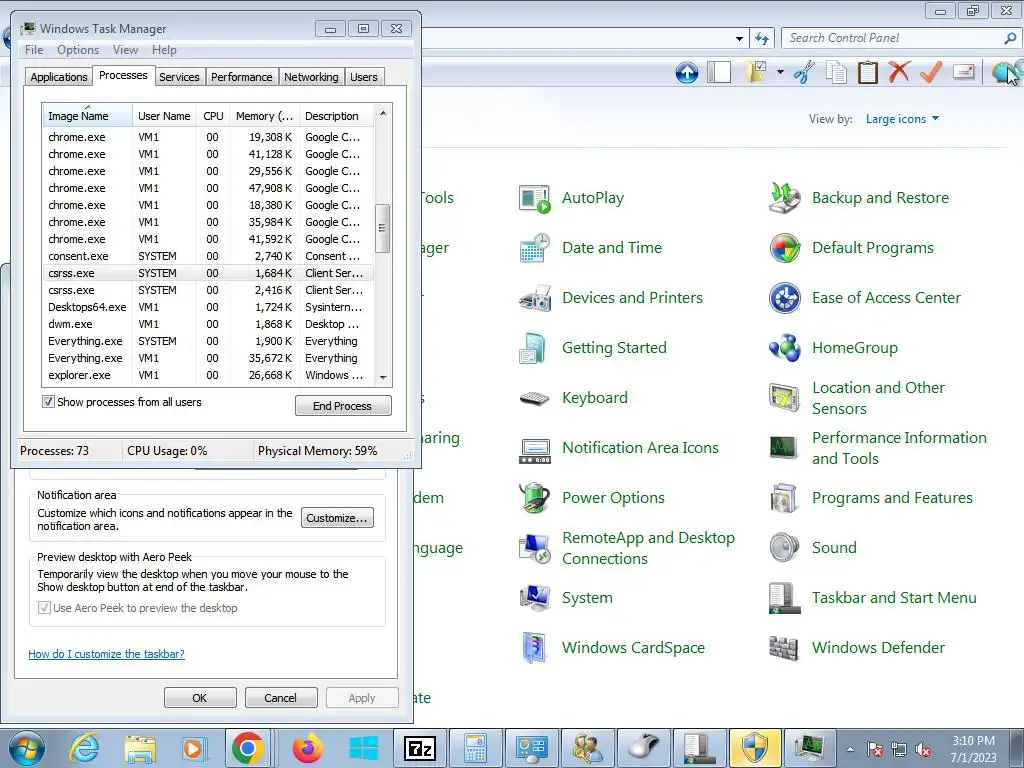This screenshot has width=1024, height=768.
Task: Switch to Networking tab in Task Manager
Action: [x=311, y=77]
